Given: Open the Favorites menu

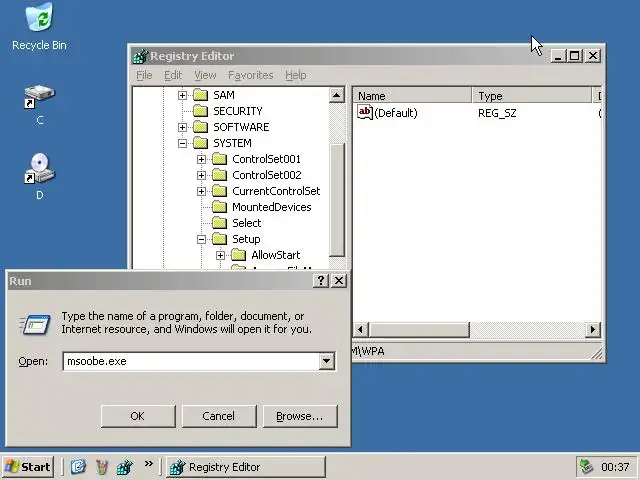Looking at the screenshot, I should (251, 75).
